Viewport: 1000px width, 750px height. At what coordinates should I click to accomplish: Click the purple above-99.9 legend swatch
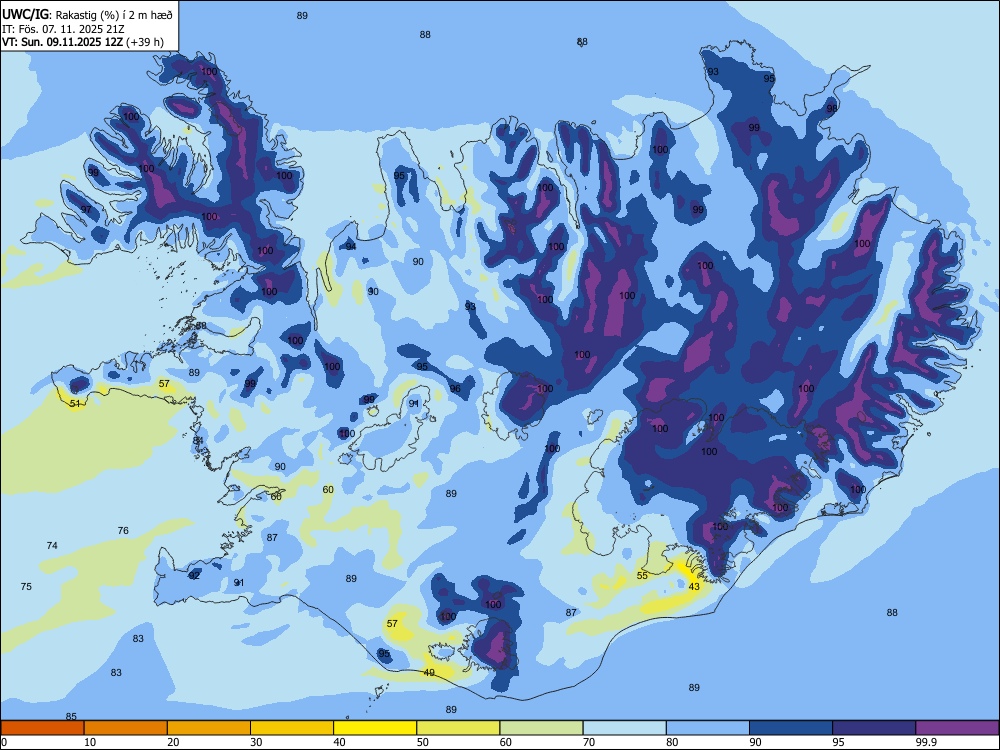(957, 728)
